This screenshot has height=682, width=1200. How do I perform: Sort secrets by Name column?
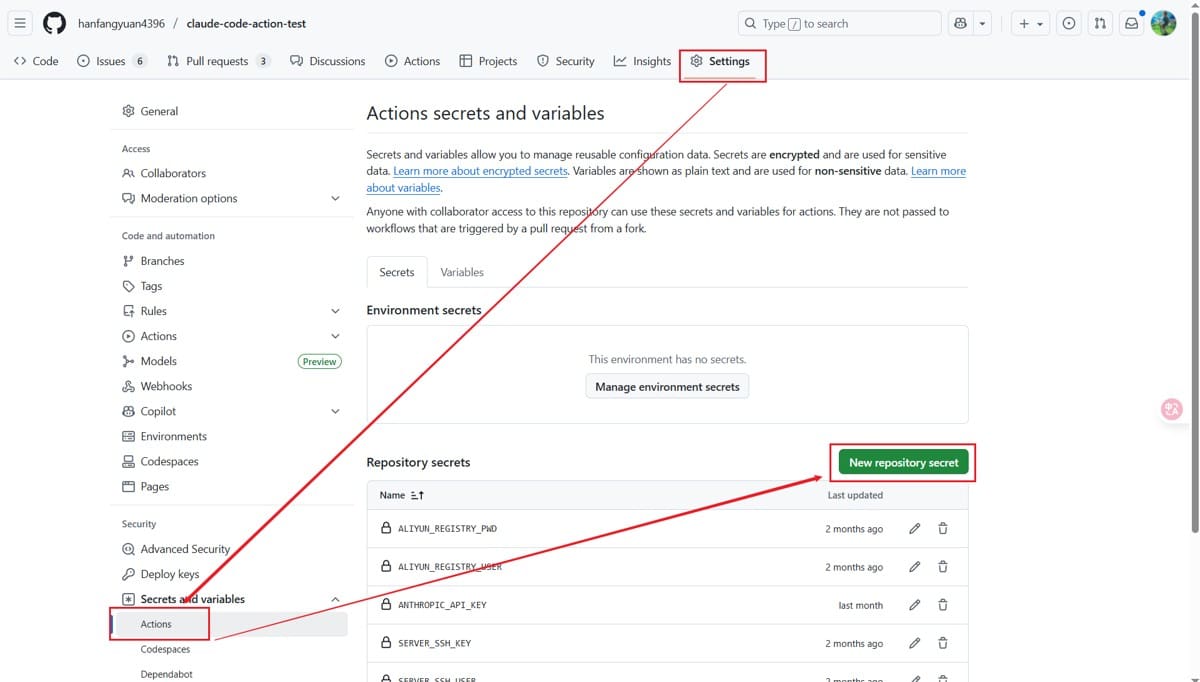coord(402,495)
